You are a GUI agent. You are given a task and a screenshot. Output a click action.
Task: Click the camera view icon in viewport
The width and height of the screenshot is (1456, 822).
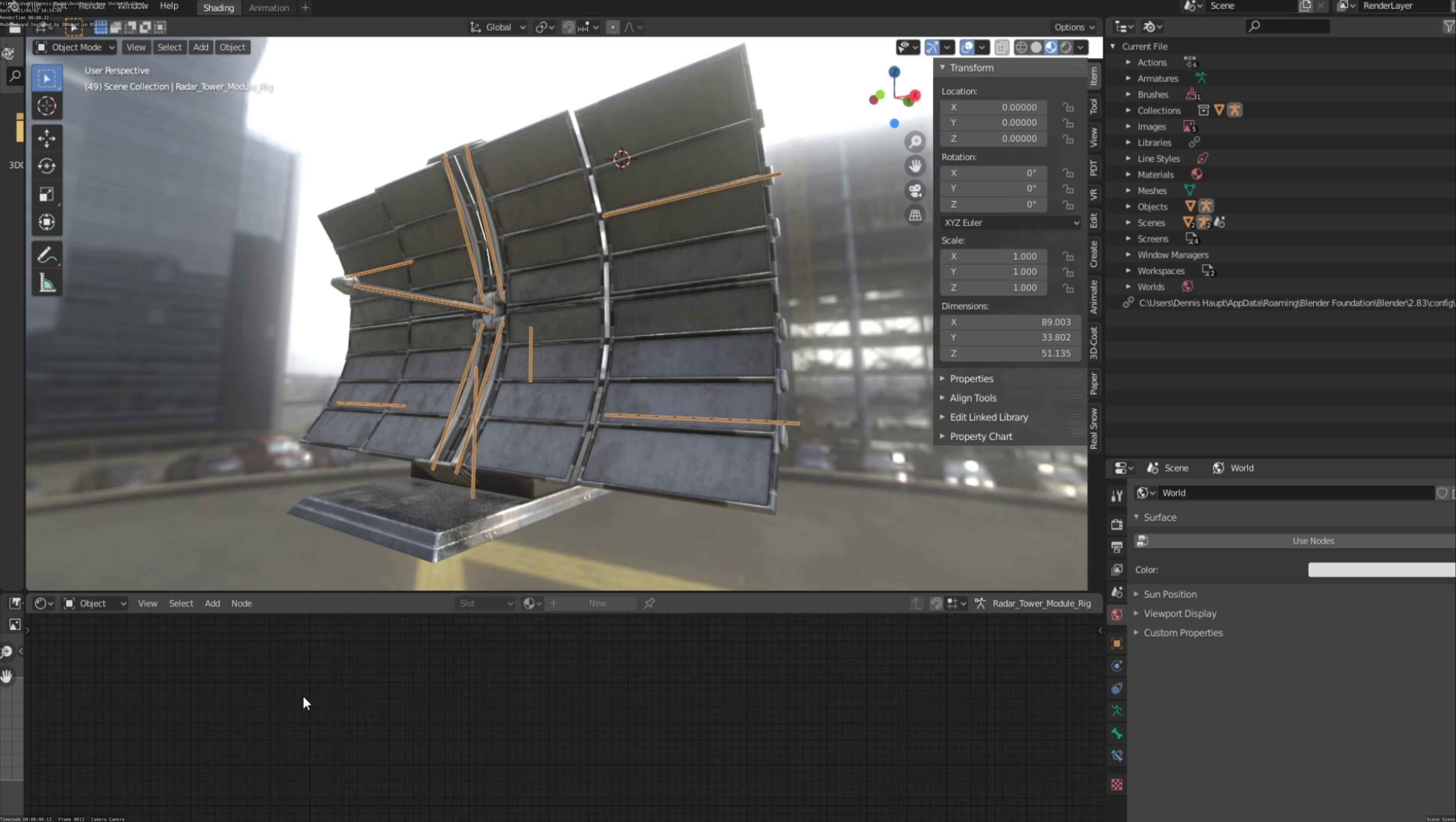pyautogui.click(x=915, y=191)
